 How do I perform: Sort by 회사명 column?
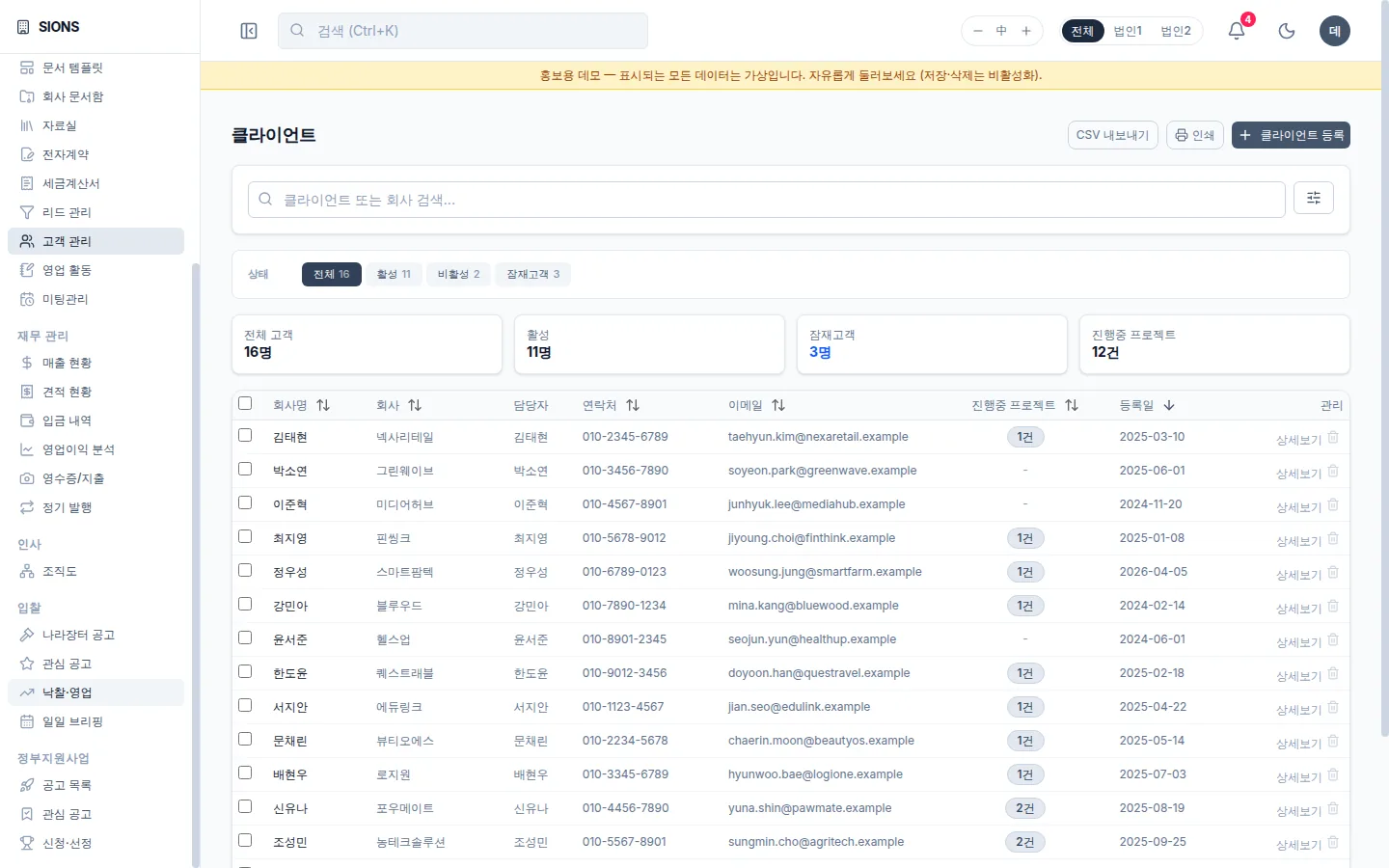[301, 405]
